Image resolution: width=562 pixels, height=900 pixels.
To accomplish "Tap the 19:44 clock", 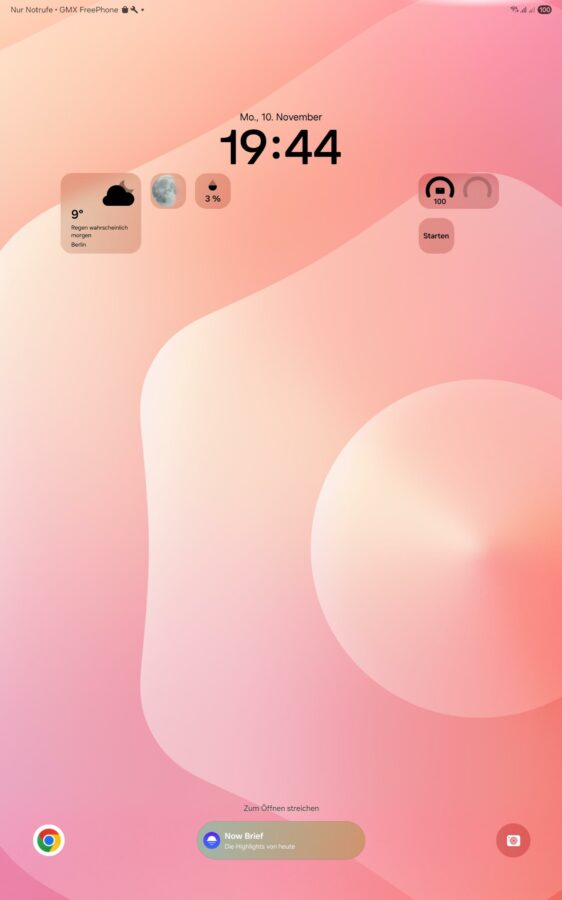I will coord(281,148).
